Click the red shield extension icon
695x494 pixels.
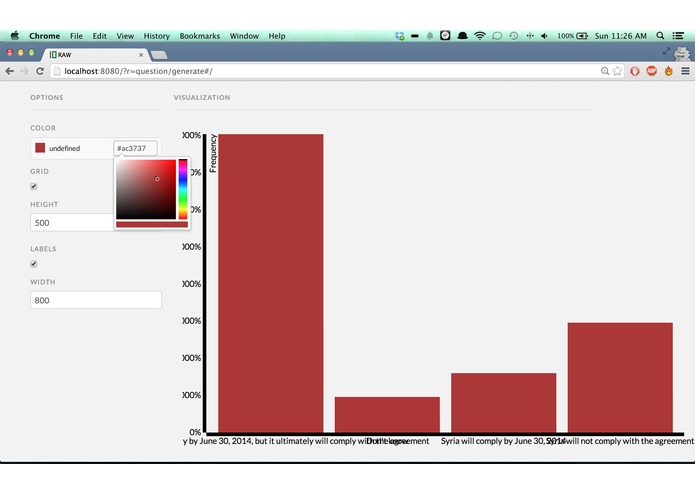[635, 71]
